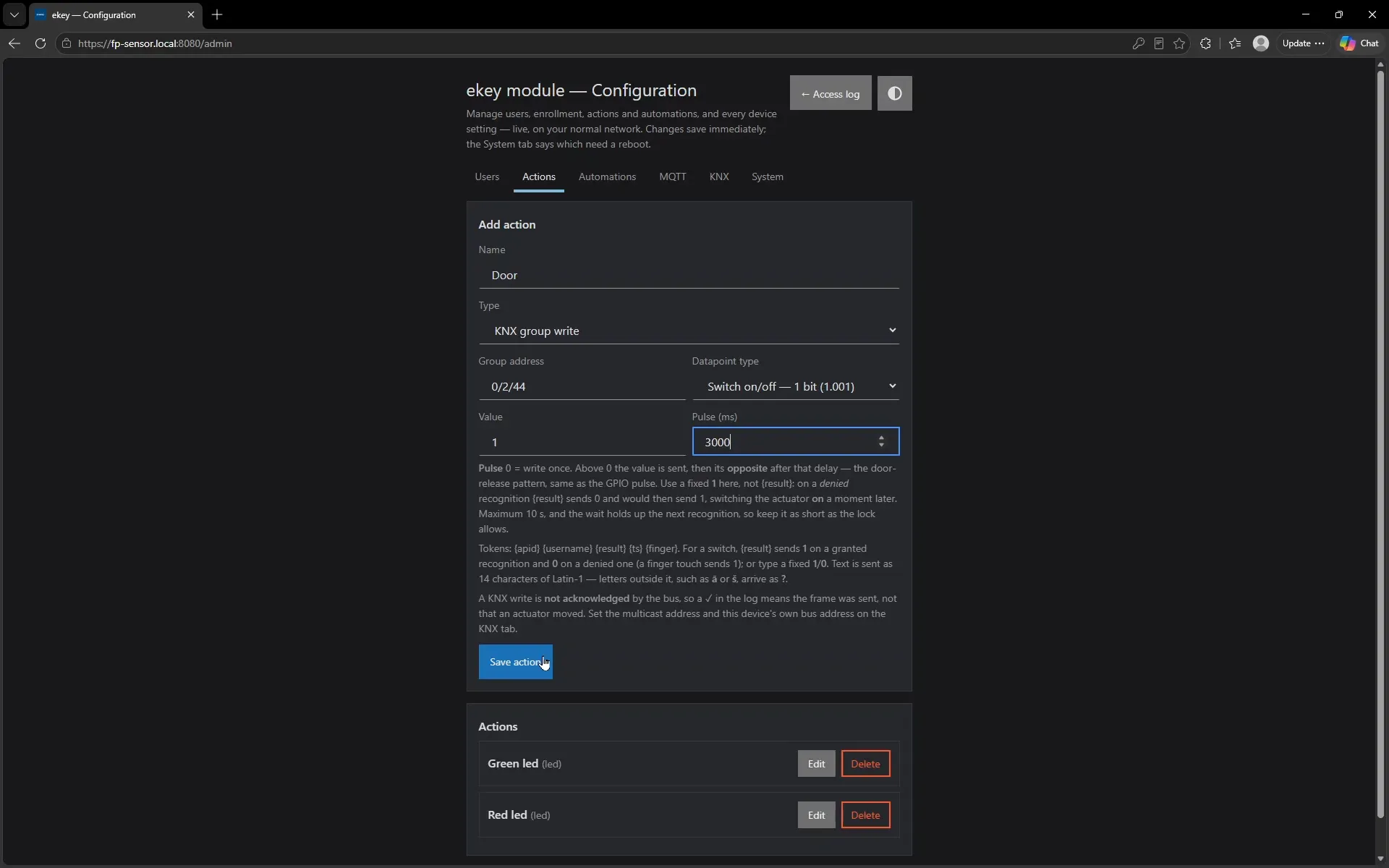Click the Pulse field spinner arrows

click(881, 442)
